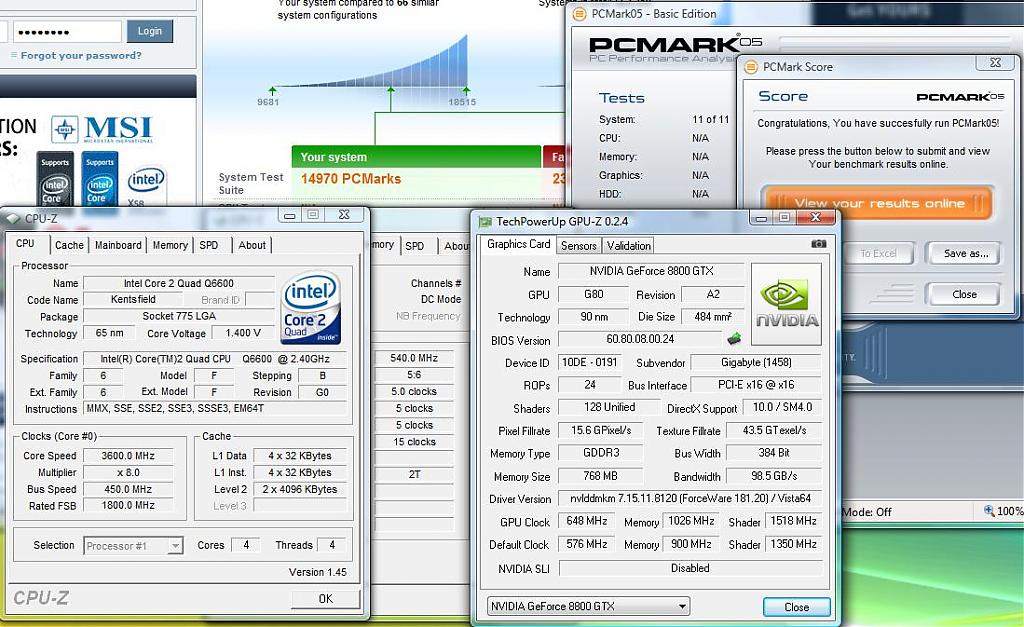Click the NVIDIA logo in GPU-Z

click(x=786, y=304)
